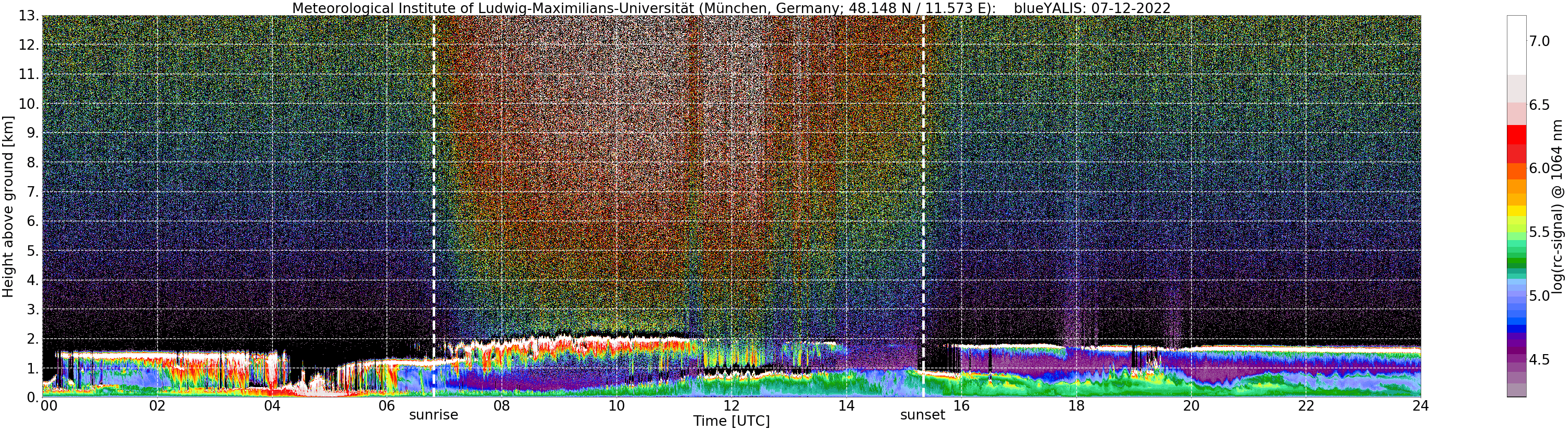Click the '02' time tick label
The height and width of the screenshot is (431, 1568).
(157, 406)
